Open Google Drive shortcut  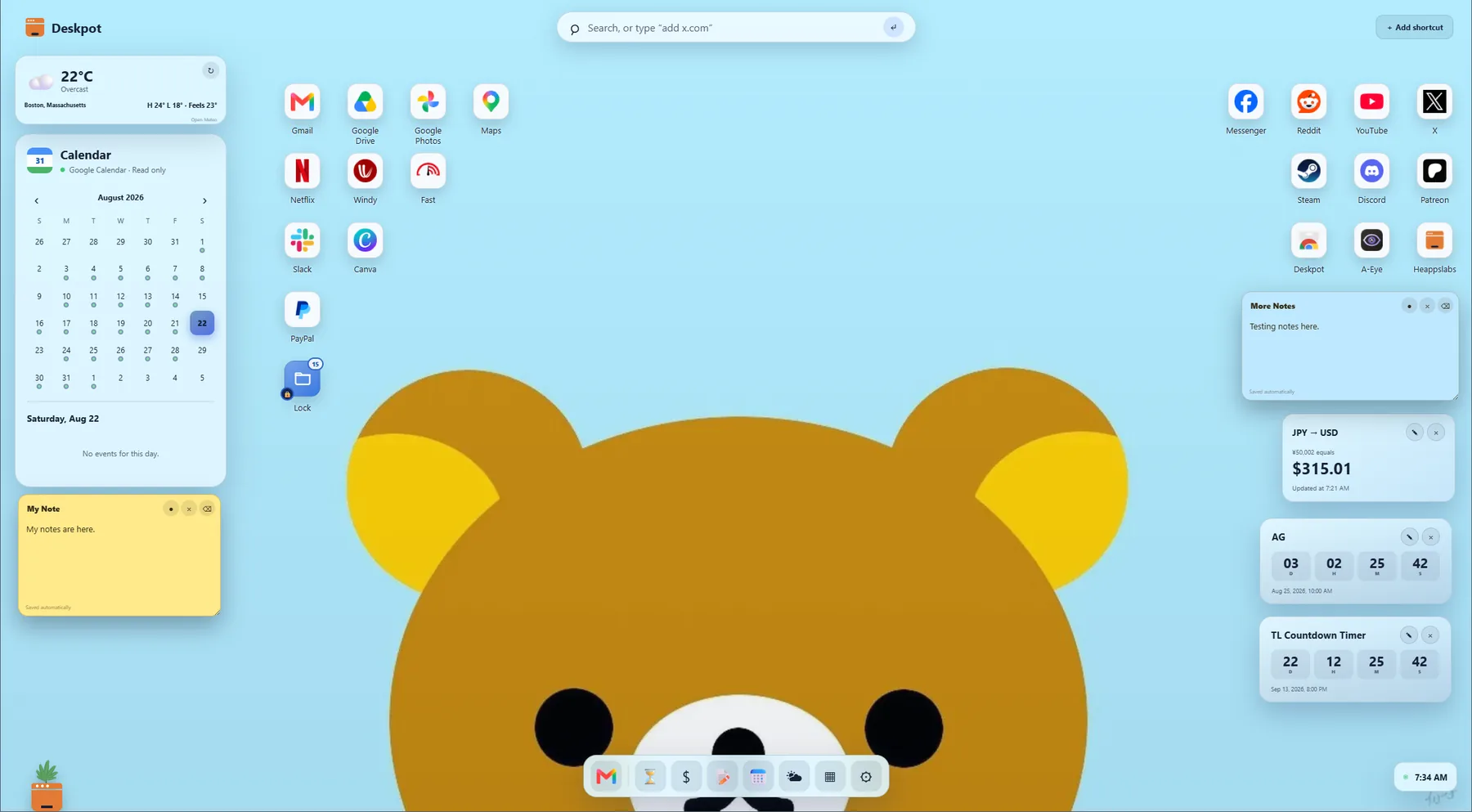[365, 102]
